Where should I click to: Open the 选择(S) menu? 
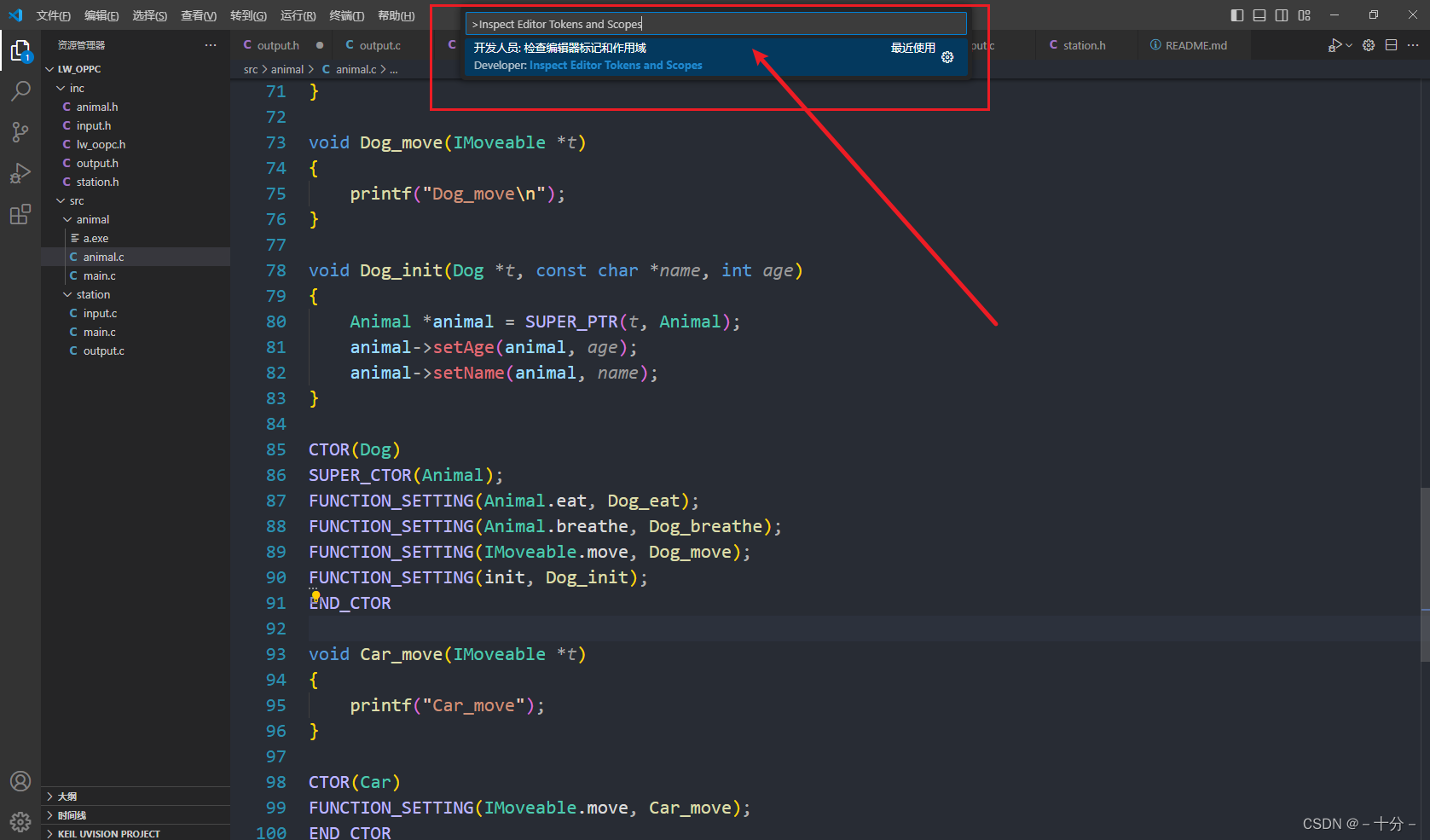point(150,15)
